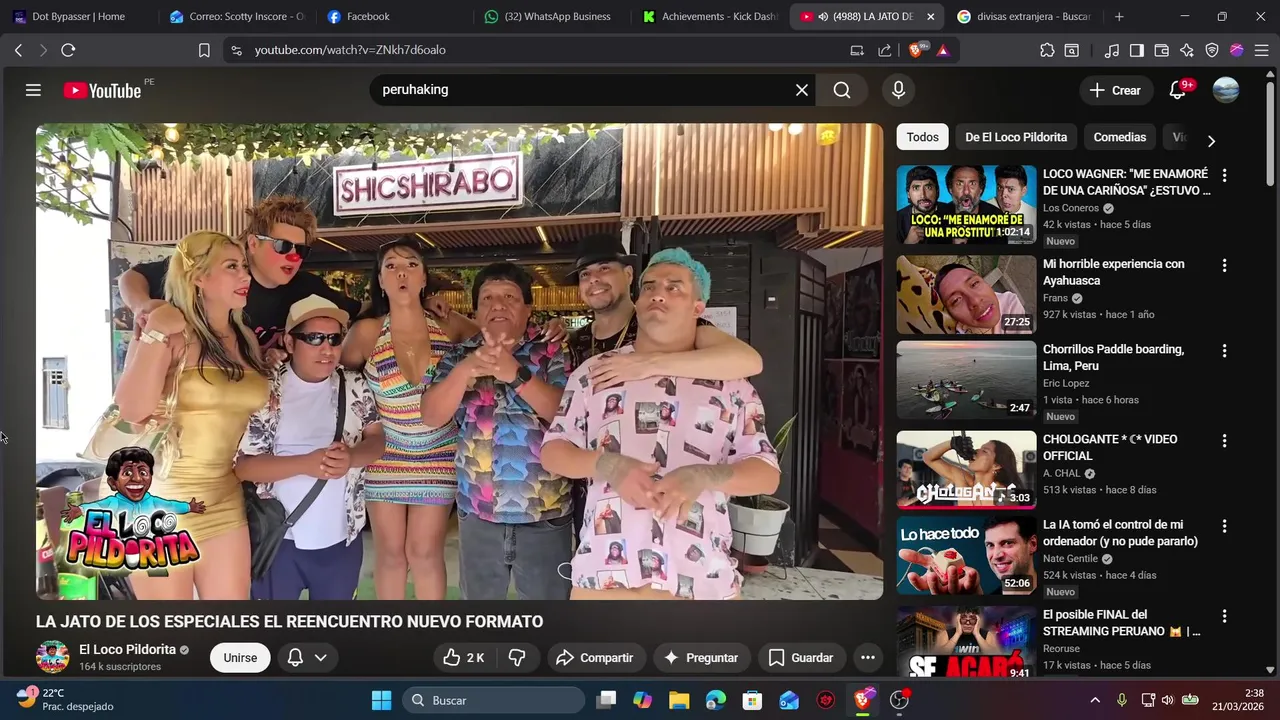View site information icon in address bar
This screenshot has height=720, width=1280.
236,50
